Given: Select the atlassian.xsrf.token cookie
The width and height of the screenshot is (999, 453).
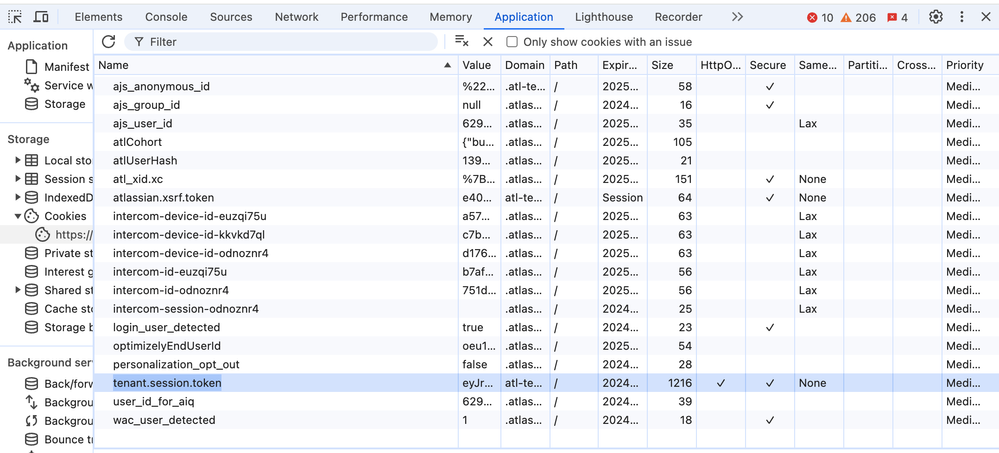Looking at the screenshot, I should (546, 198).
